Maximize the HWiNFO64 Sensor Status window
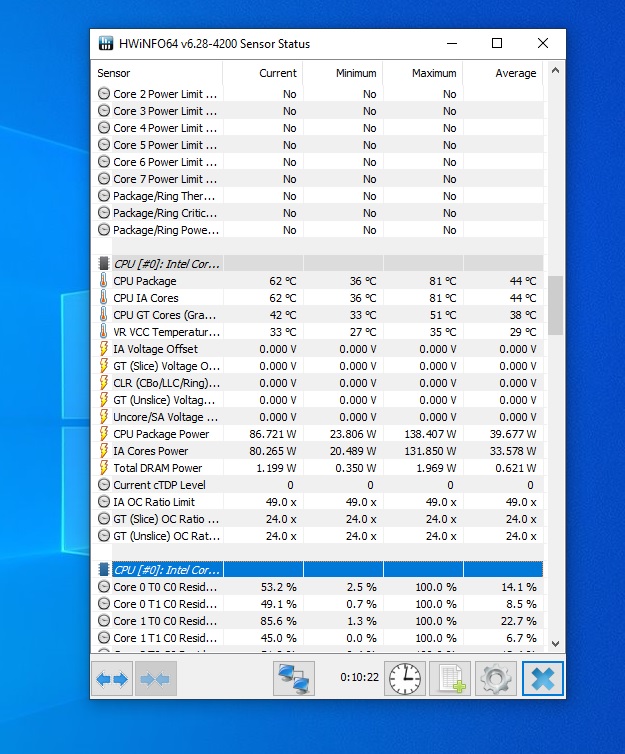This screenshot has height=754, width=625. (x=497, y=43)
